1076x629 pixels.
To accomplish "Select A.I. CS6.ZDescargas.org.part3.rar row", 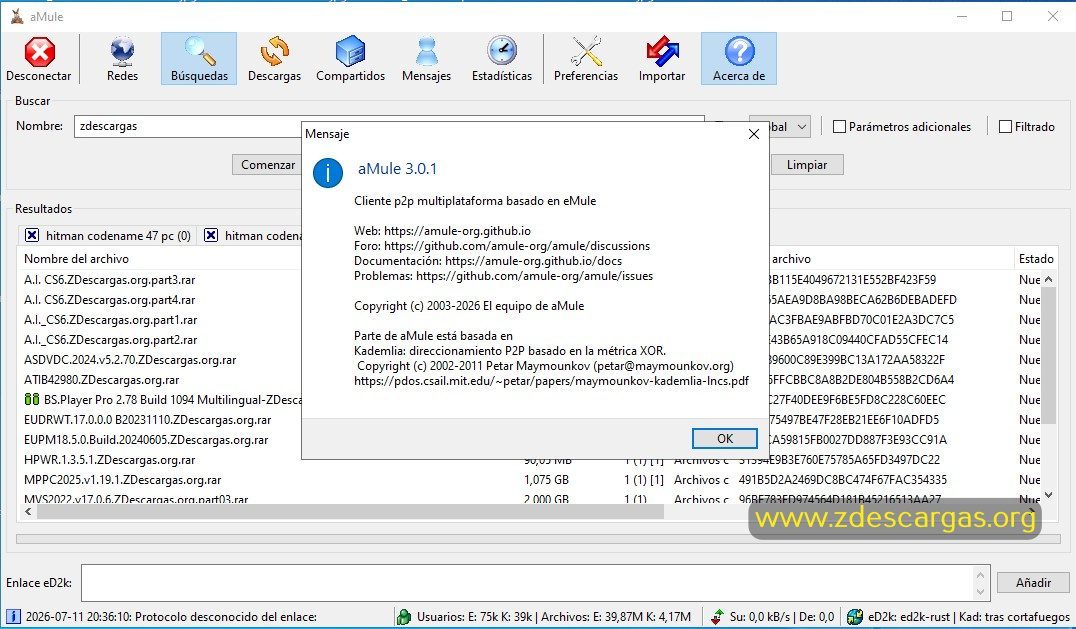I will pos(110,280).
